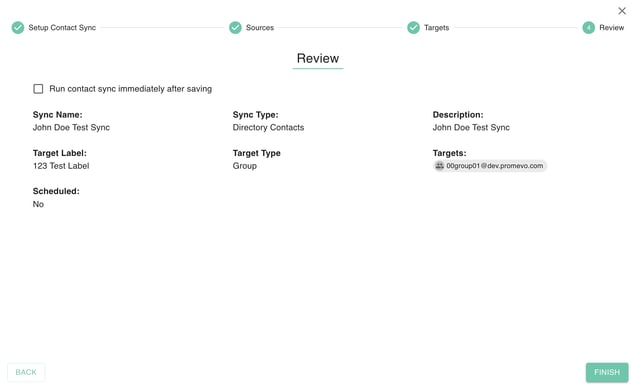
Task: Click the Sync Type: field label
Action: tap(256, 115)
